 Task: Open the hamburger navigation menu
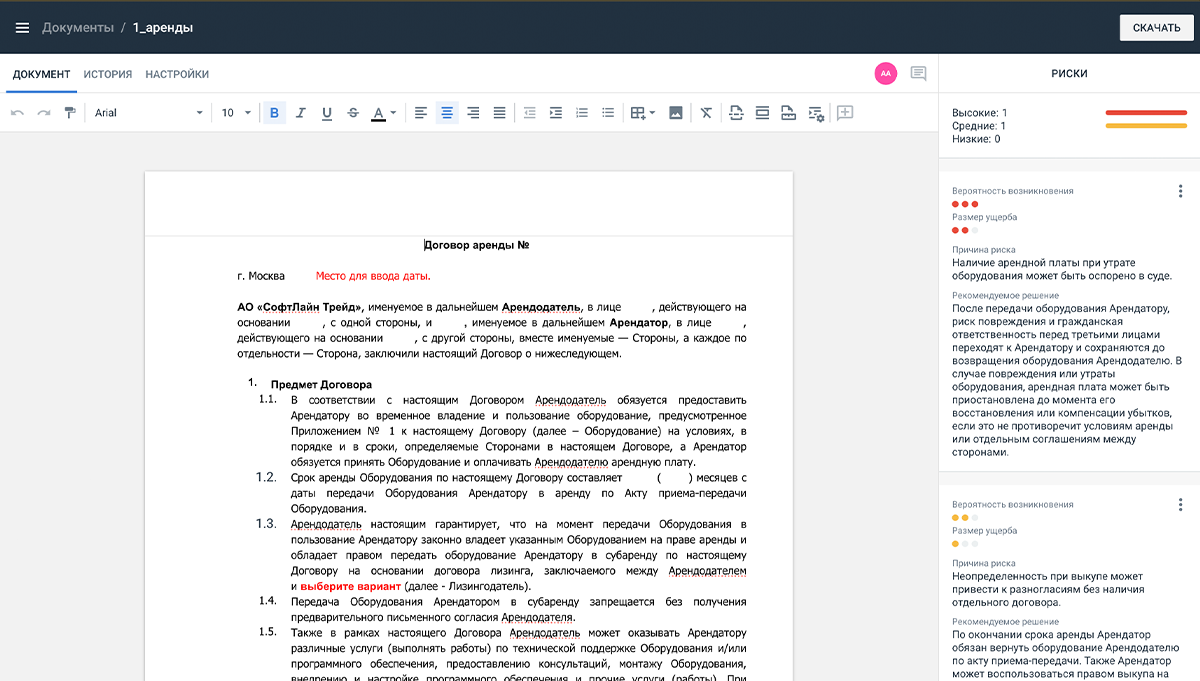click(x=22, y=27)
